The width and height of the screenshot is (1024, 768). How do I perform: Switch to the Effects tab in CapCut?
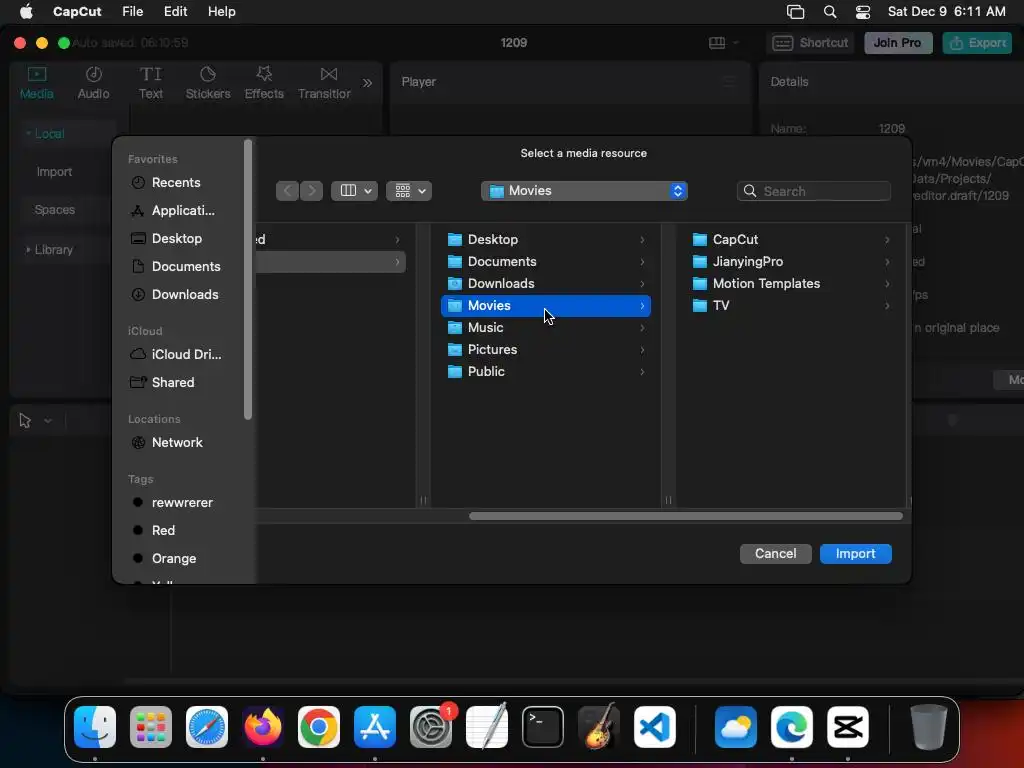[x=264, y=83]
